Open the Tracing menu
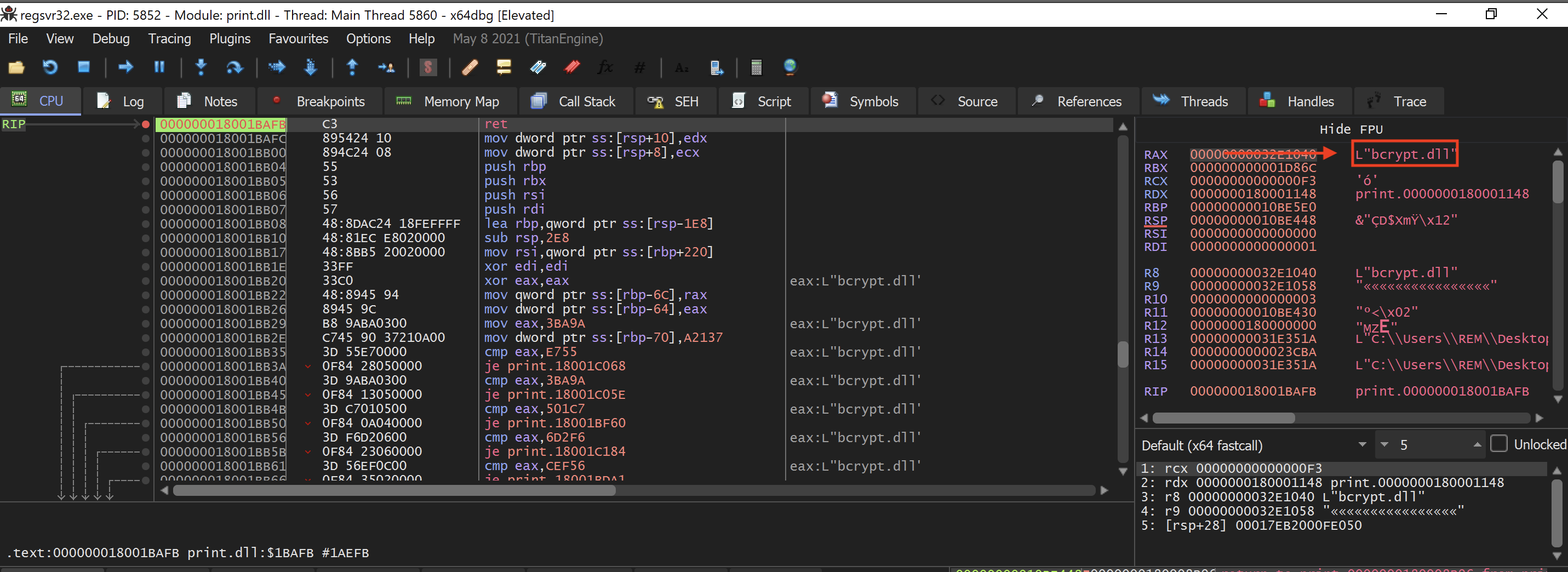The height and width of the screenshot is (572, 1568). point(169,38)
